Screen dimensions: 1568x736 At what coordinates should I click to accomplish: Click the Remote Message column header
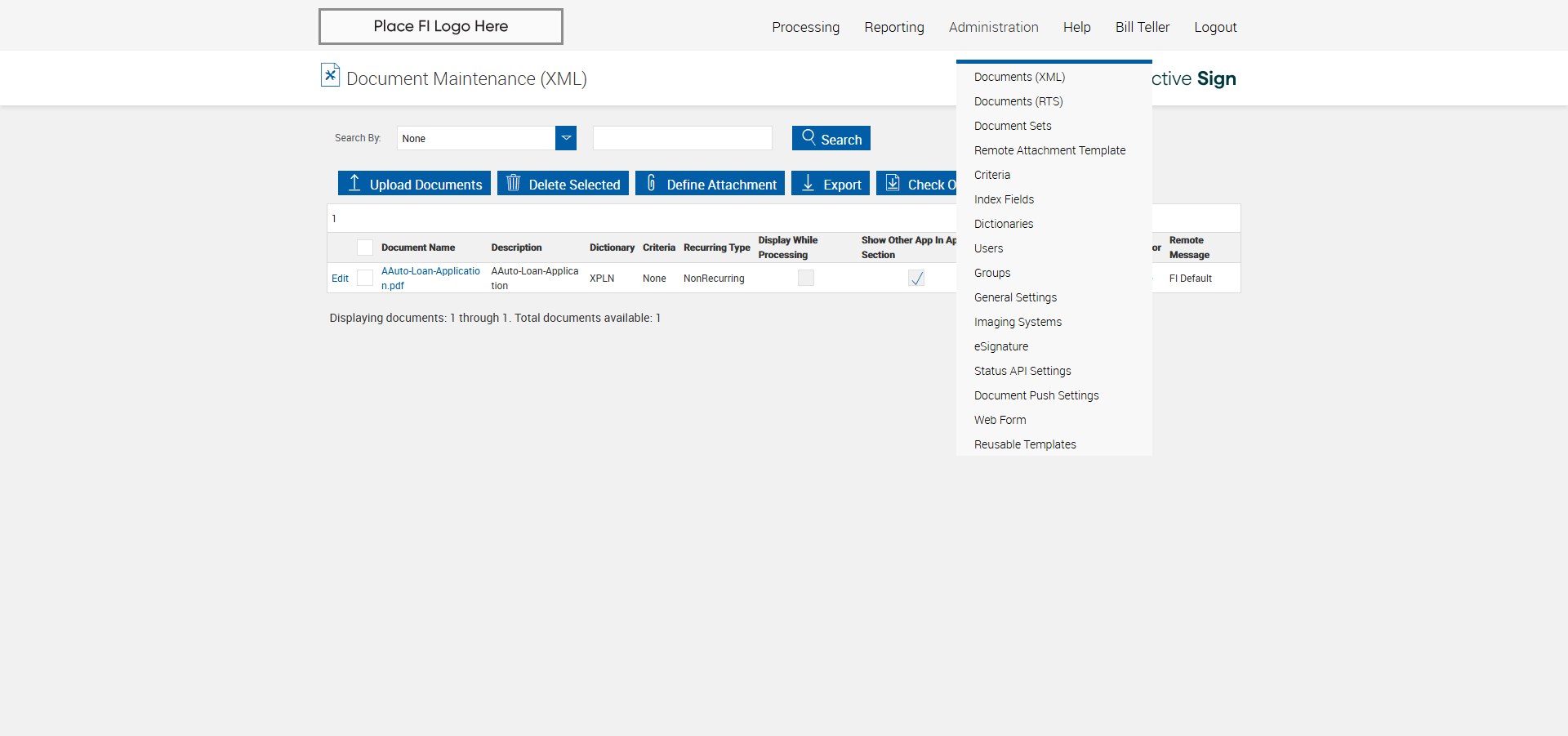tap(1189, 248)
